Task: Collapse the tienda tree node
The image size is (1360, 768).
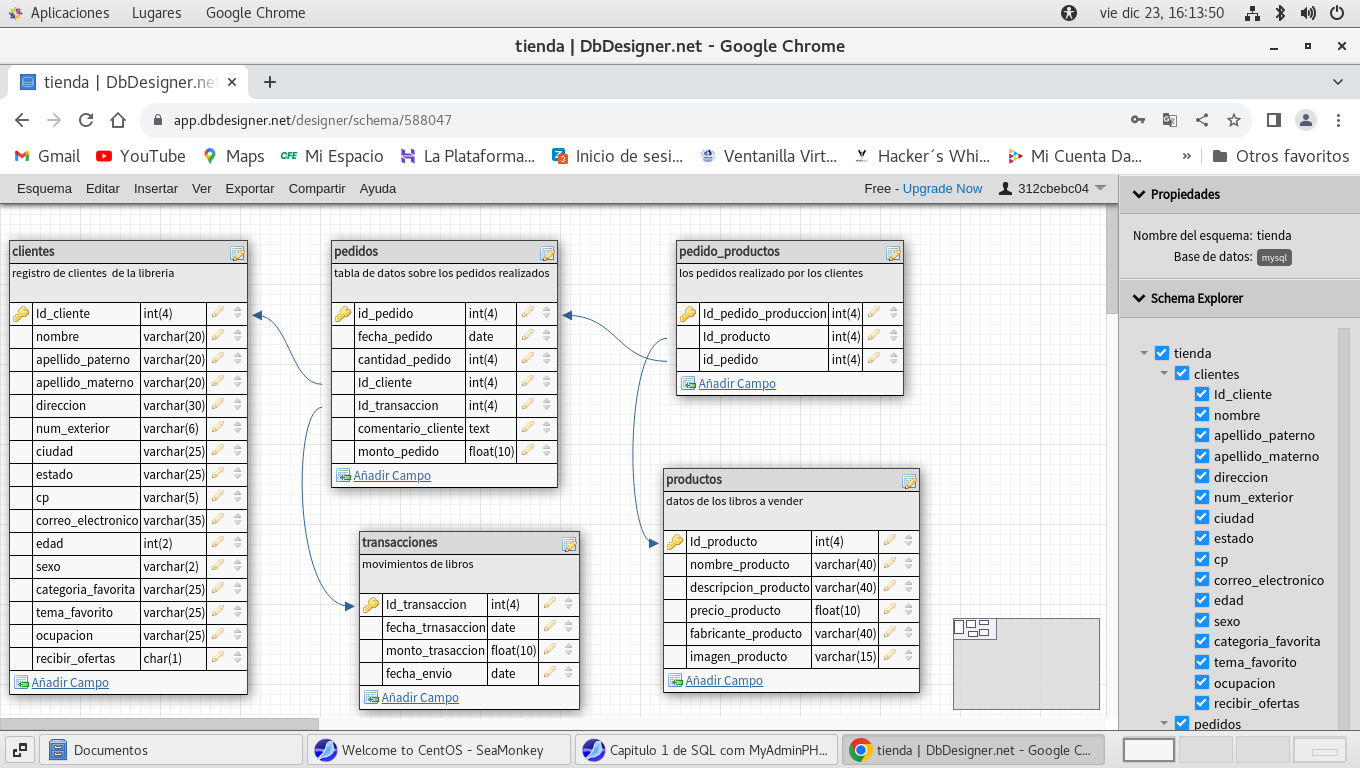Action: click(1144, 353)
